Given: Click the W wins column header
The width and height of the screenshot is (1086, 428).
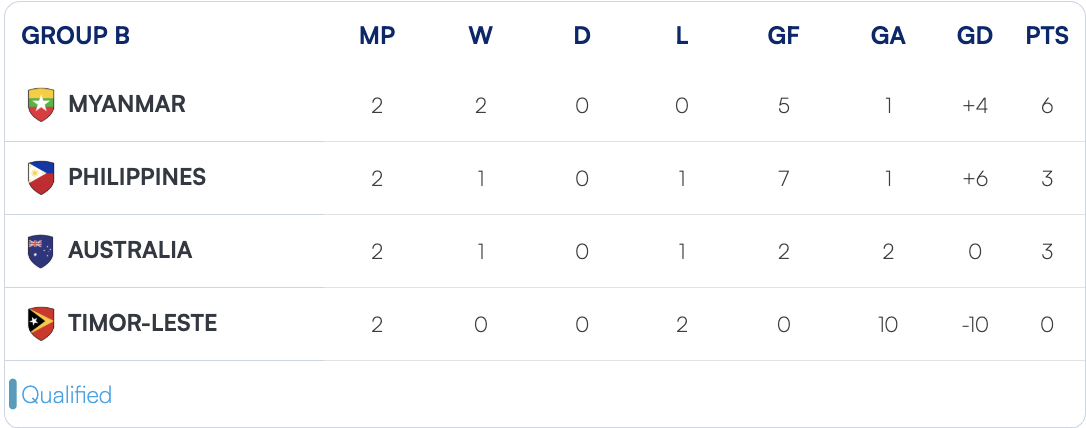Looking at the screenshot, I should [480, 36].
